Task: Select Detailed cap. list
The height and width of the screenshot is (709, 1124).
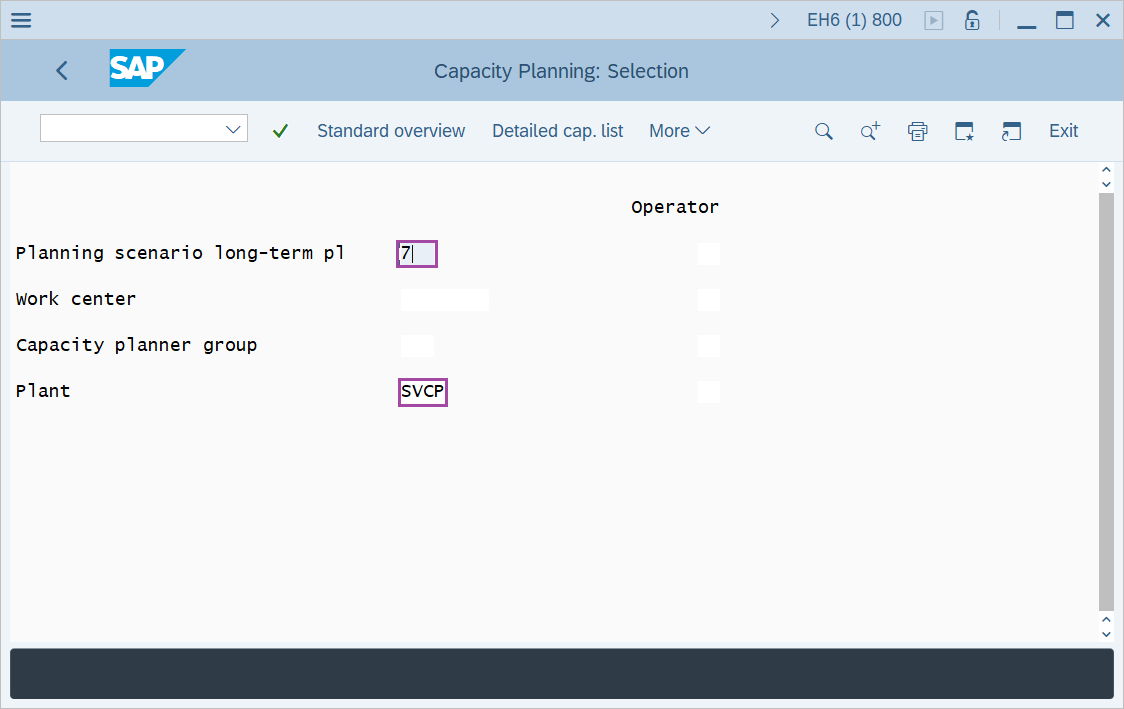Action: click(557, 131)
